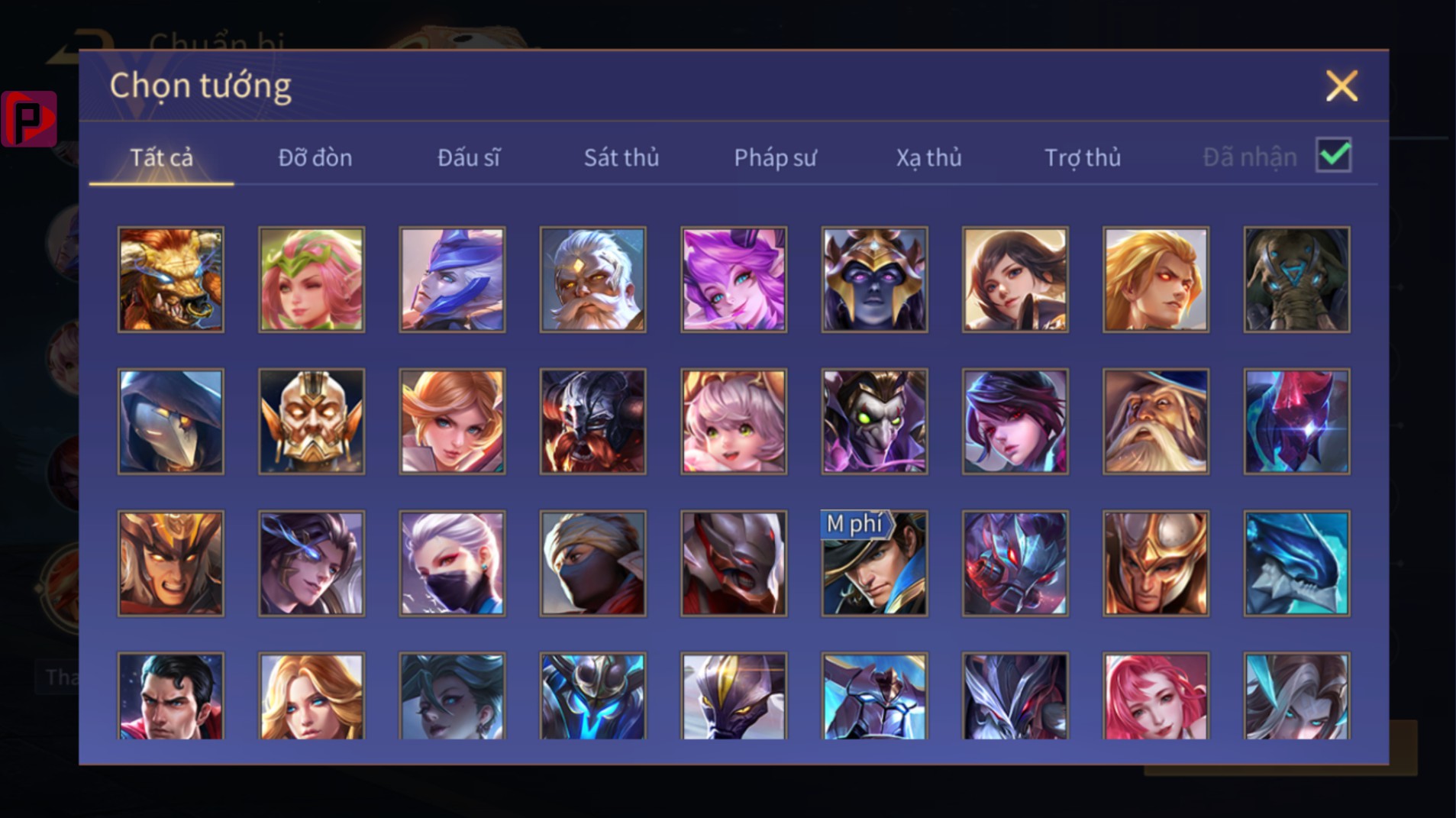Pick the pink-haired elf girl with green headband
This screenshot has height=818, width=1456.
312,280
